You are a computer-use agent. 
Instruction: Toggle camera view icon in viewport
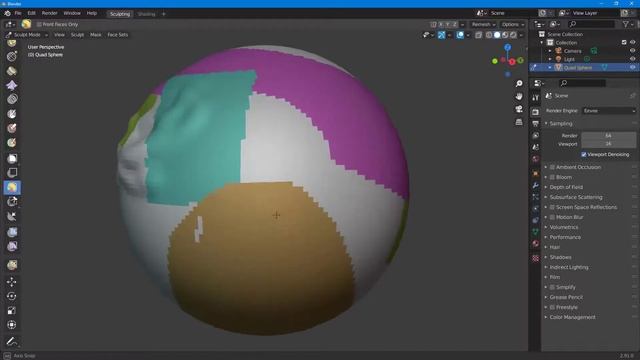[519, 109]
